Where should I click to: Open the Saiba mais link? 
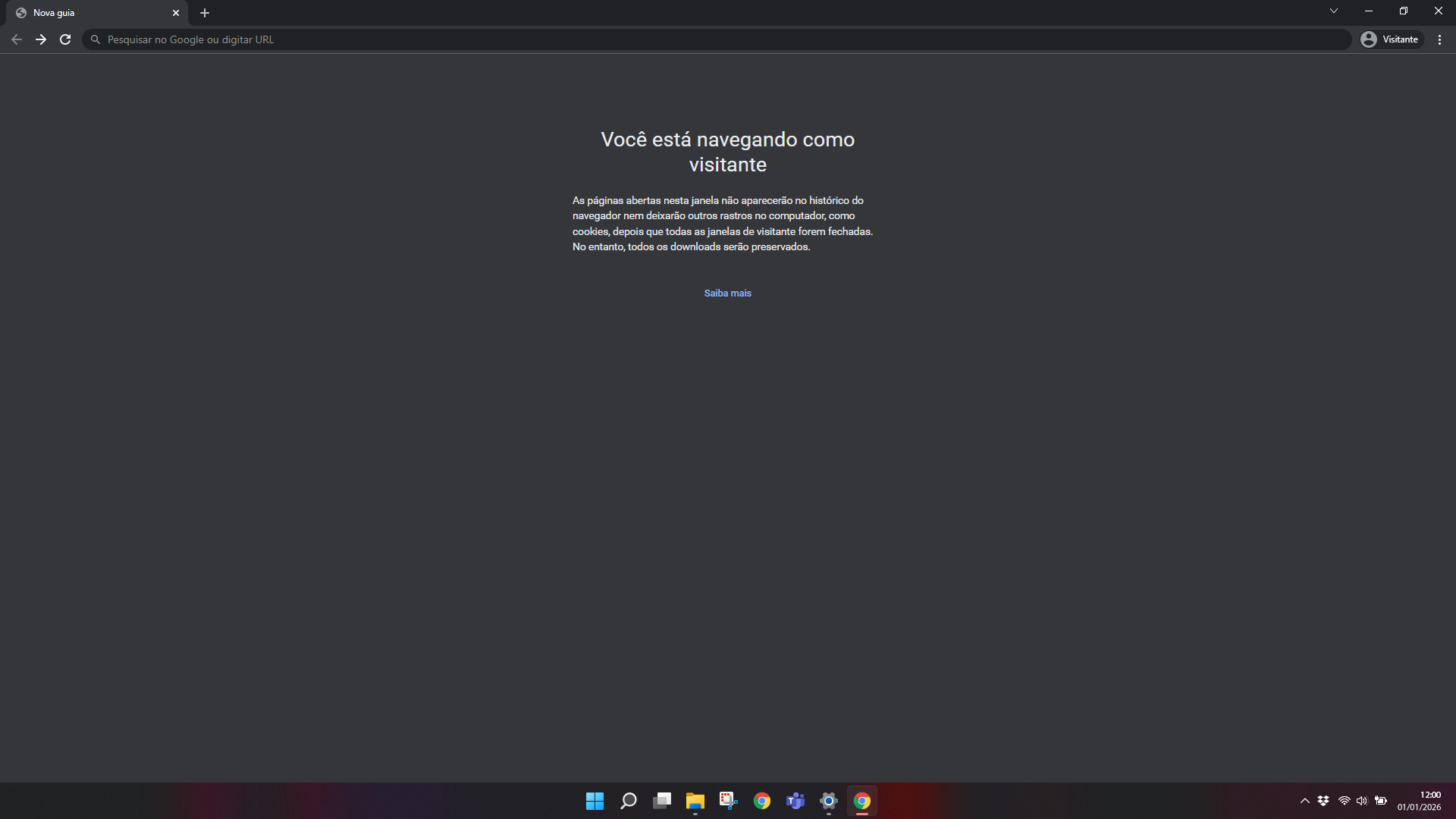tap(727, 293)
